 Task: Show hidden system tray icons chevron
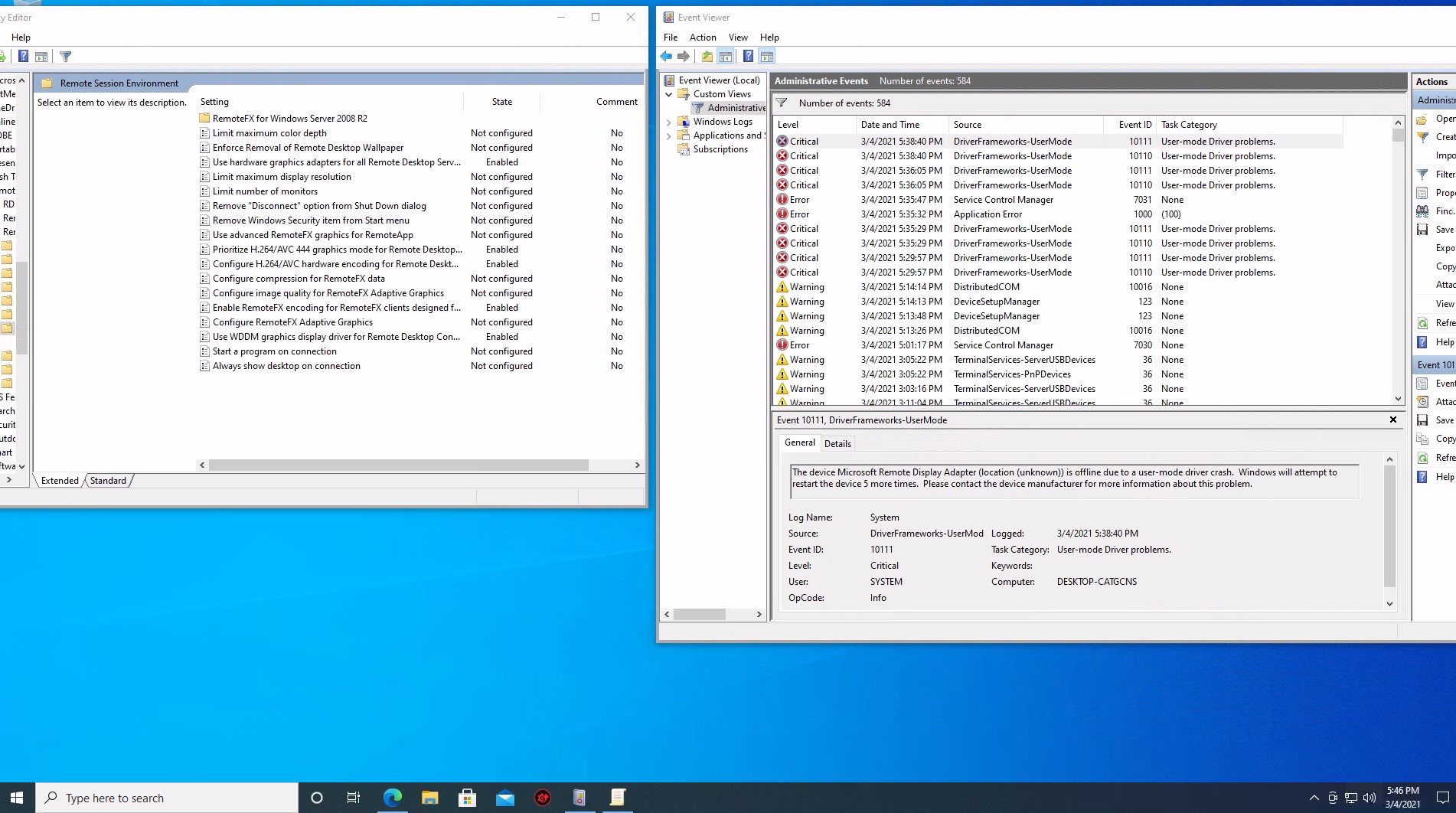pos(1314,798)
